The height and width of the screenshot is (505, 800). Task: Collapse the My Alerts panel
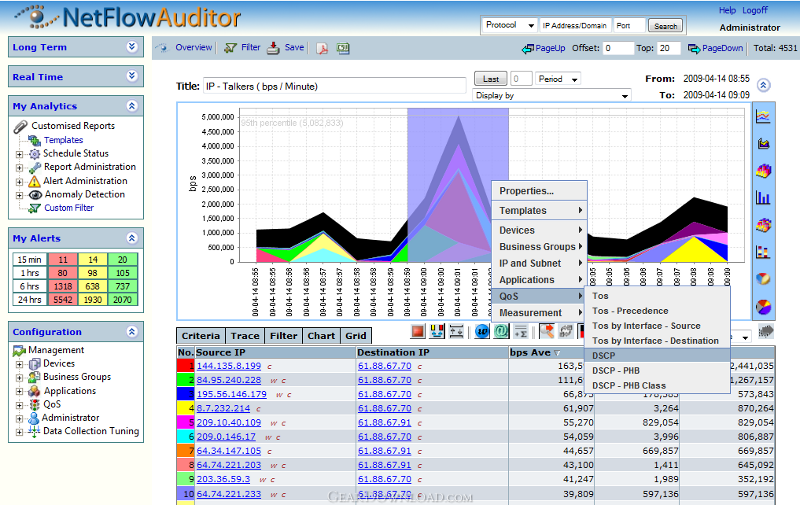132,238
